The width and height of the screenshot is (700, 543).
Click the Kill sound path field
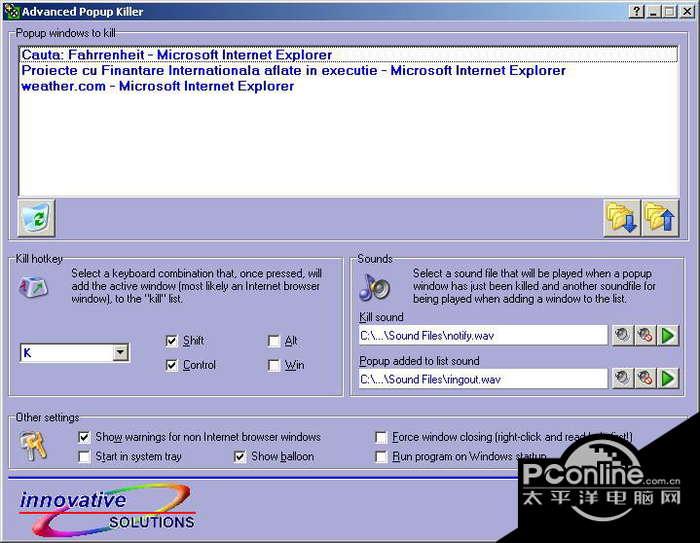coord(483,335)
